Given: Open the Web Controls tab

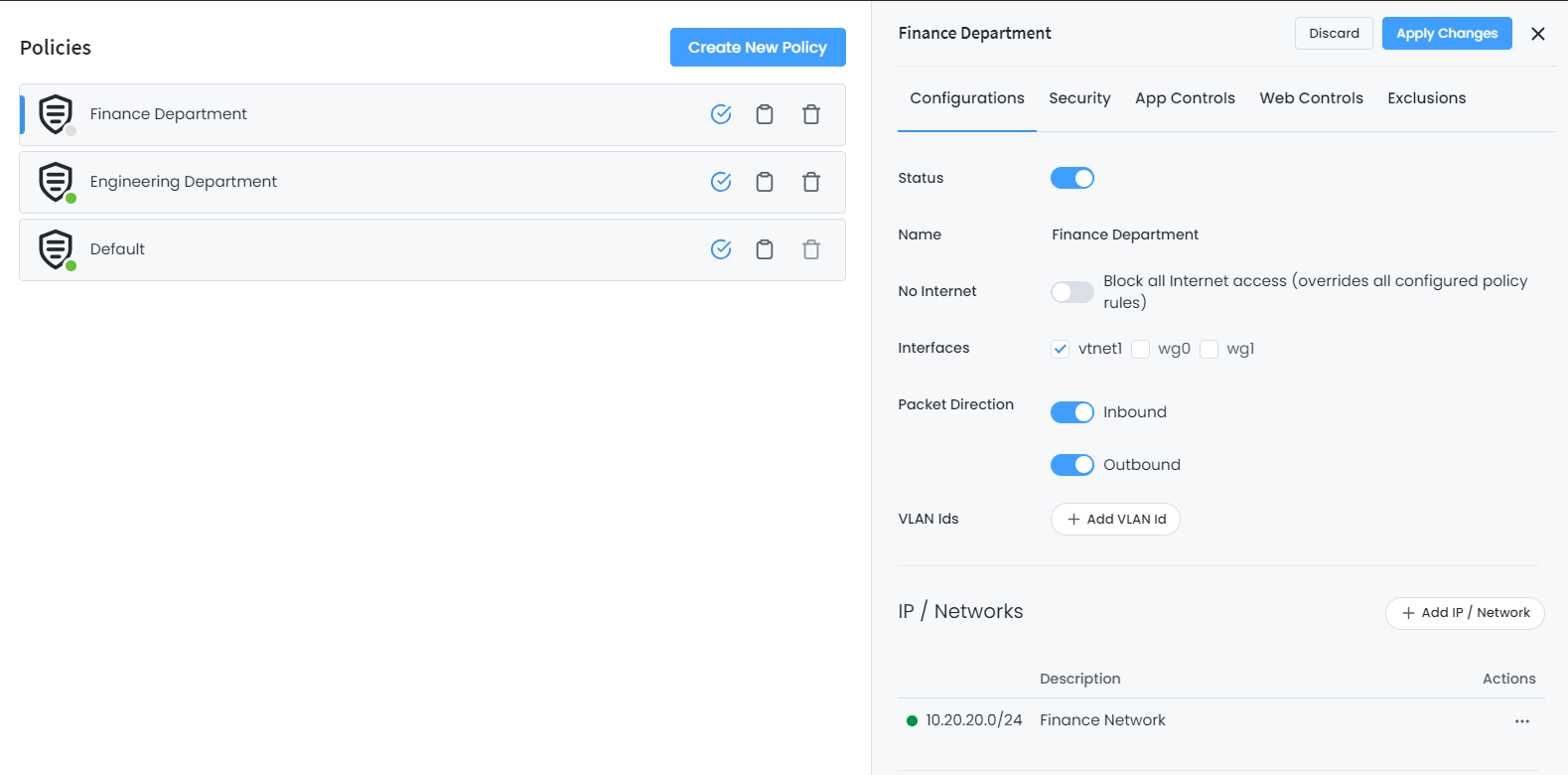Looking at the screenshot, I should click(1311, 98).
